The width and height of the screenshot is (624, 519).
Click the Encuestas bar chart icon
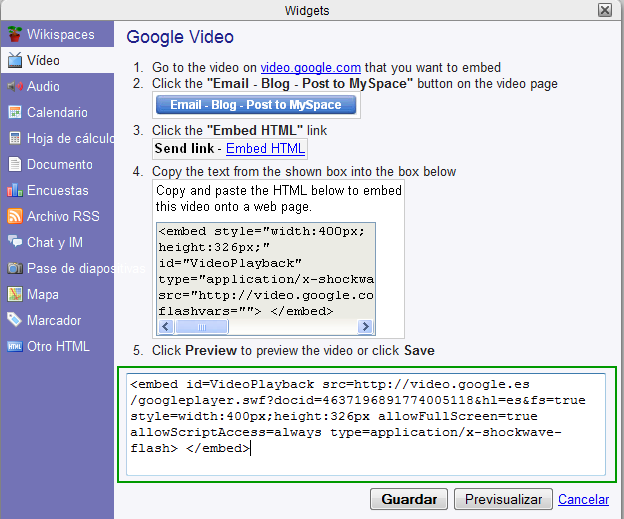click(x=15, y=190)
